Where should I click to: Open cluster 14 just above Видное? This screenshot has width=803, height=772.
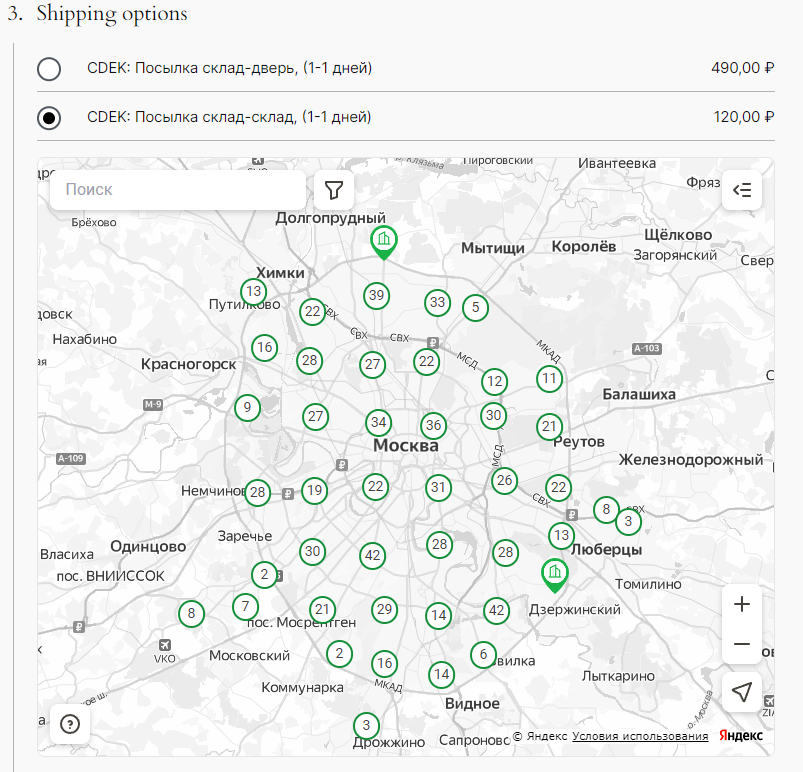441,675
